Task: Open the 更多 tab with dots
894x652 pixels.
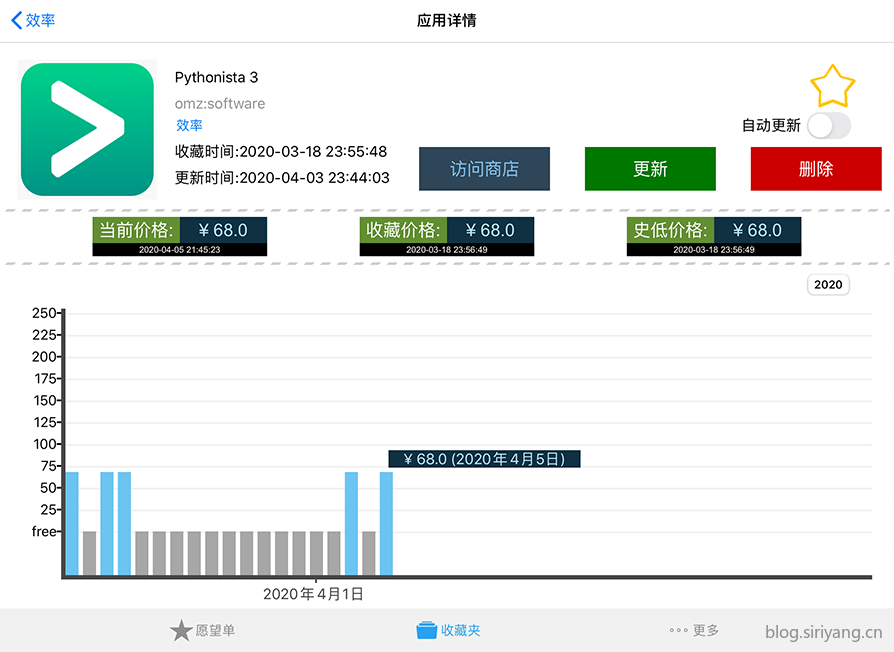Action: tap(694, 630)
